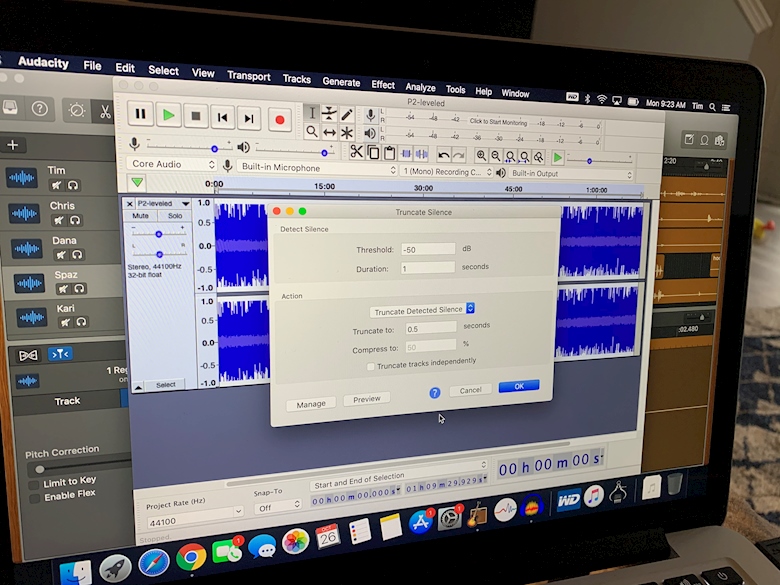Solo the Chris track with headphone icon
The image size is (780, 585).
click(x=75, y=220)
